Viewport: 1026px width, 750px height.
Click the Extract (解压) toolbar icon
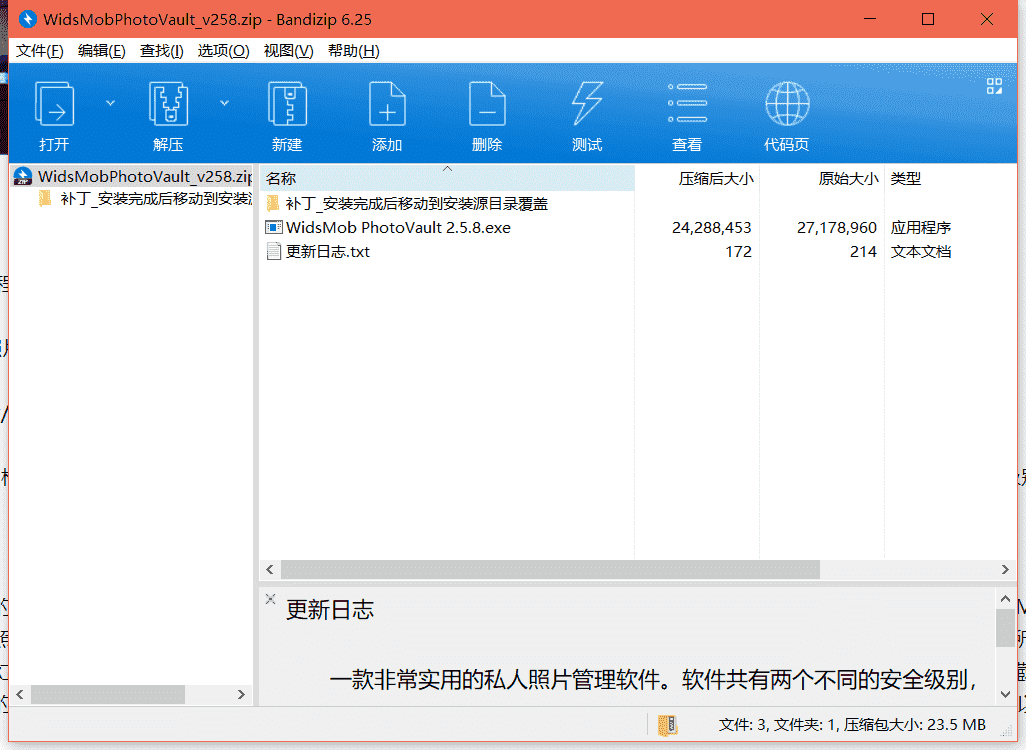click(168, 103)
